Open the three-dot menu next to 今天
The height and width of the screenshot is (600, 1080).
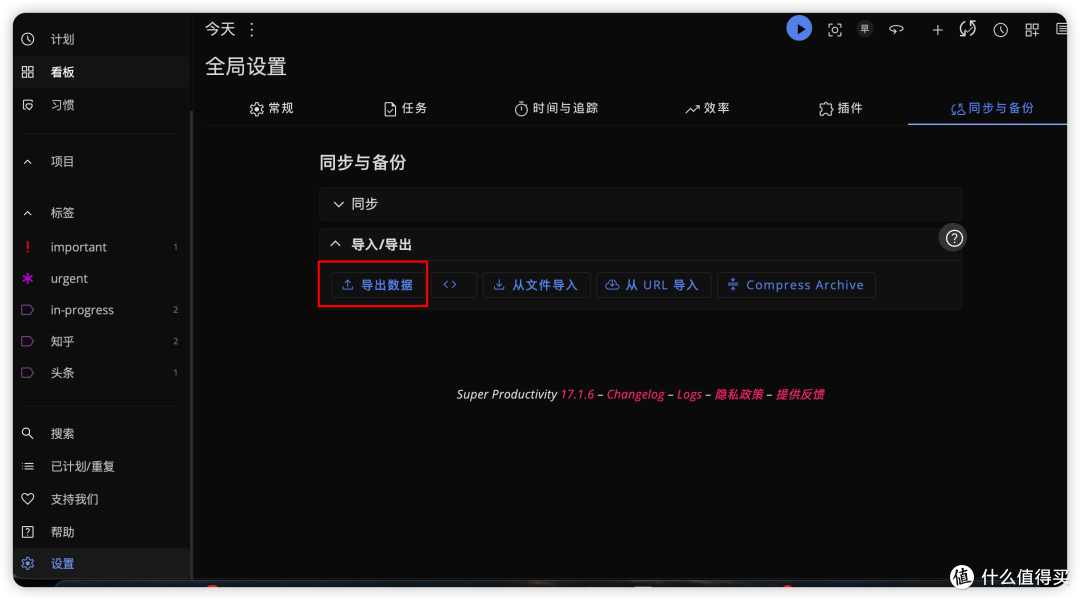pos(252,30)
